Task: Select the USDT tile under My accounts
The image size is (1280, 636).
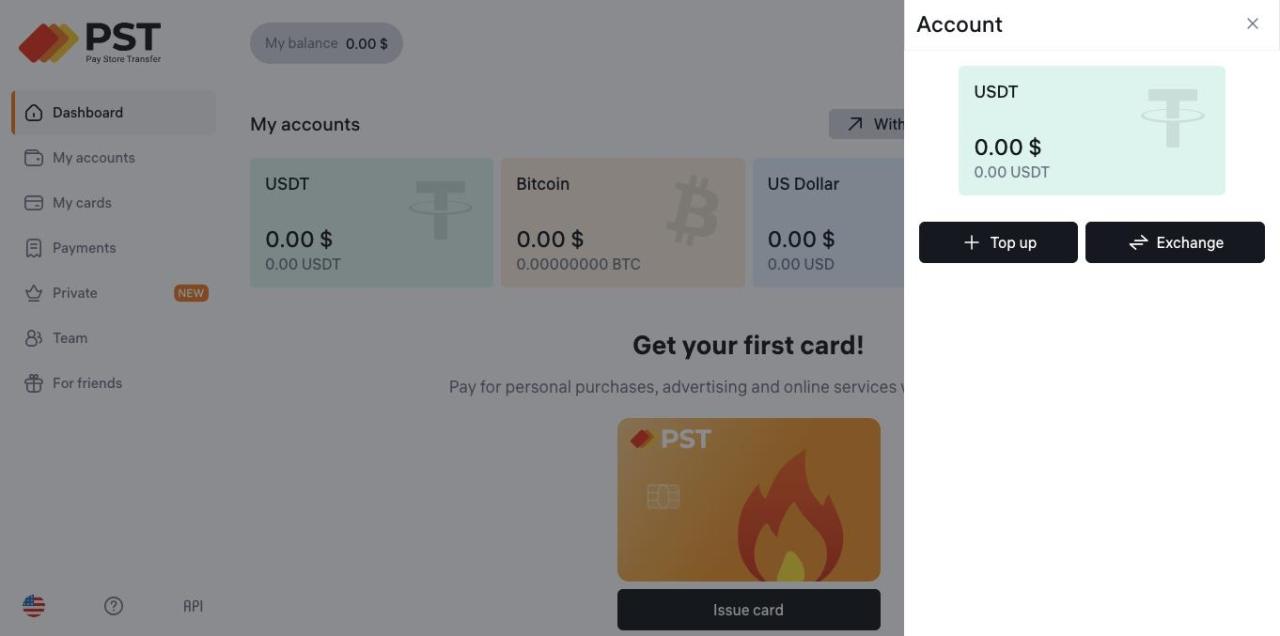Action: click(x=371, y=222)
